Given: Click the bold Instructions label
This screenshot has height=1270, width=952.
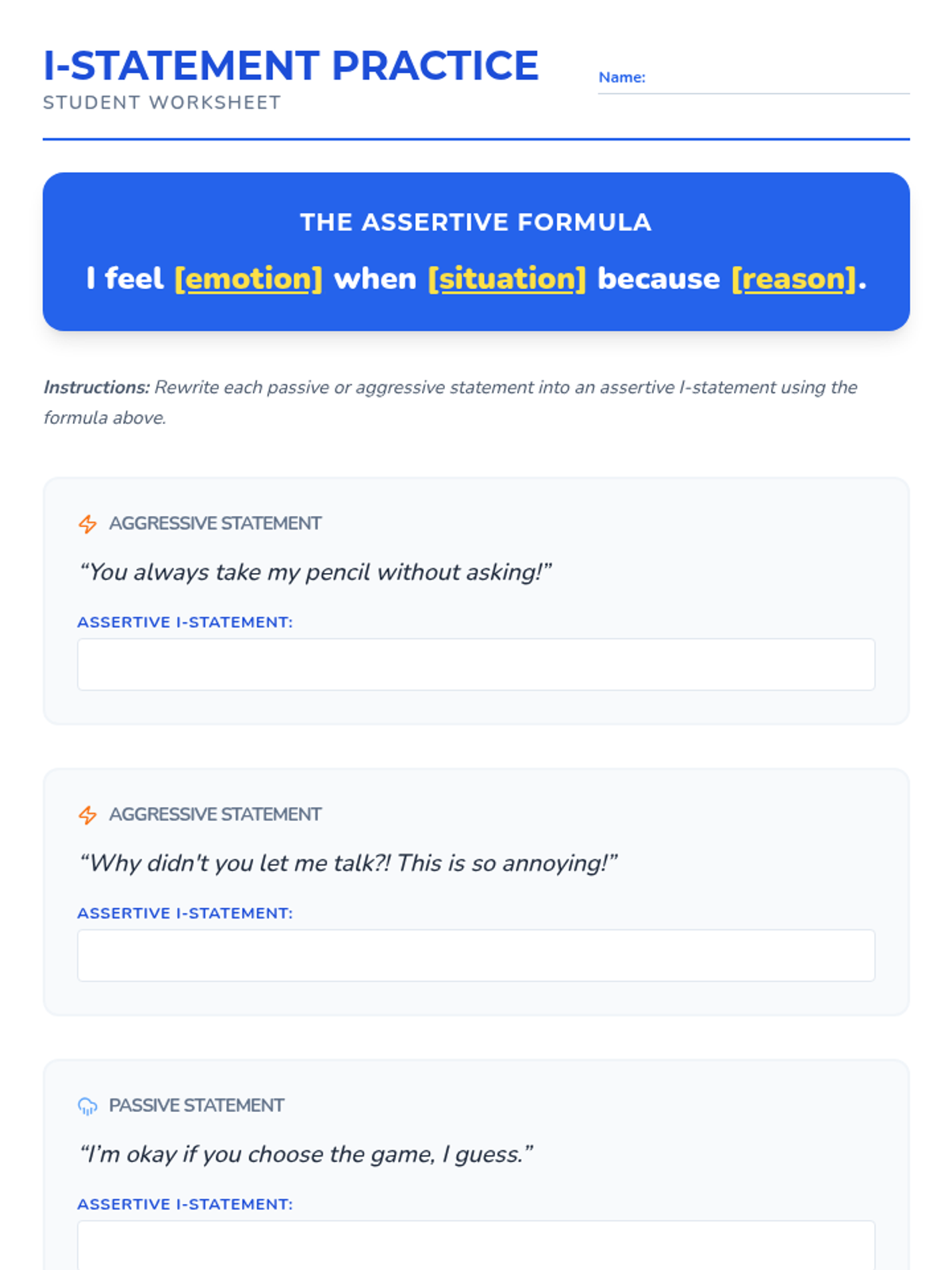Looking at the screenshot, I should click(x=96, y=387).
